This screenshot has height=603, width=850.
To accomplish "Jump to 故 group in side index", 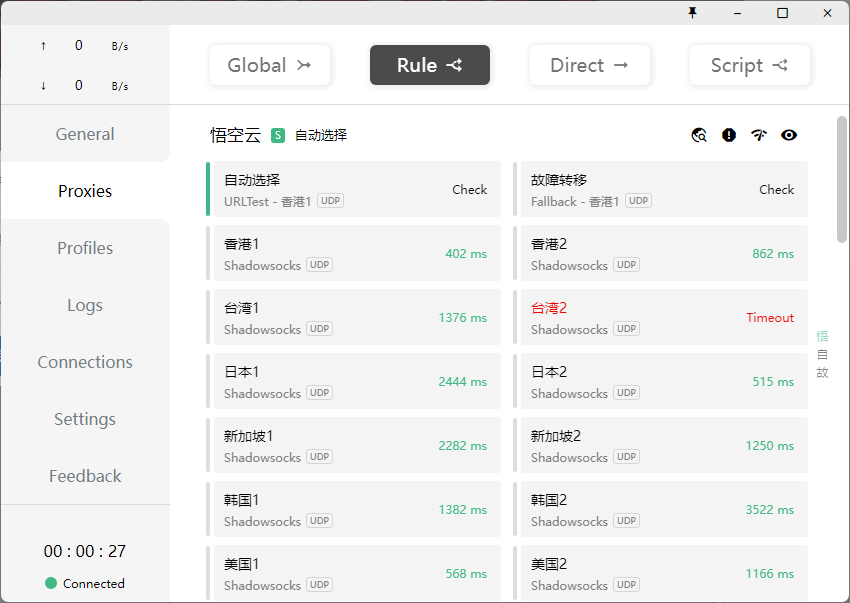I will click(822, 373).
